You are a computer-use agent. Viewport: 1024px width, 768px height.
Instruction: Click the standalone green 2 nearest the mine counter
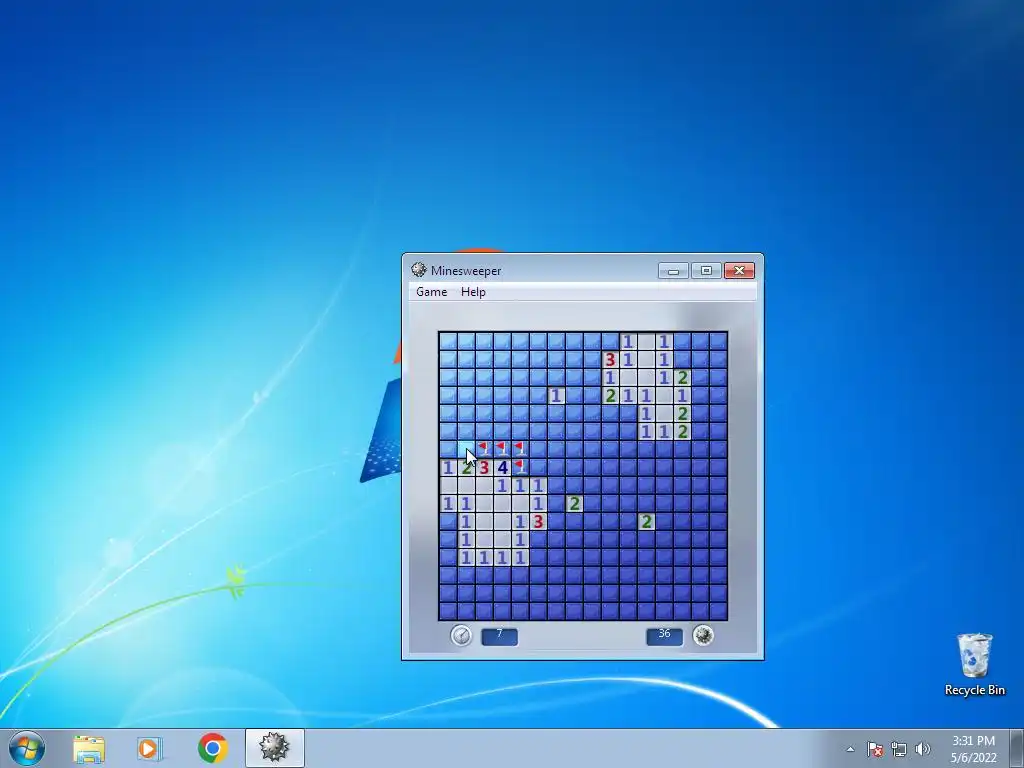(646, 521)
